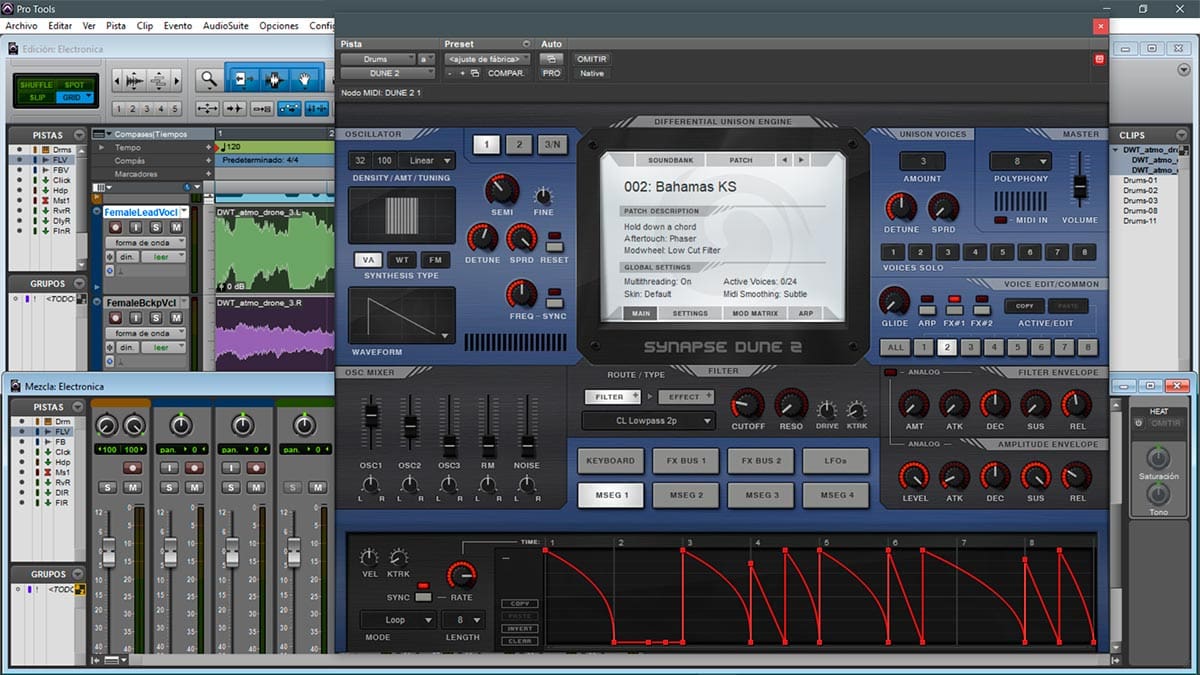Click the filter RESO knob
The height and width of the screenshot is (675, 1200).
[x=791, y=404]
